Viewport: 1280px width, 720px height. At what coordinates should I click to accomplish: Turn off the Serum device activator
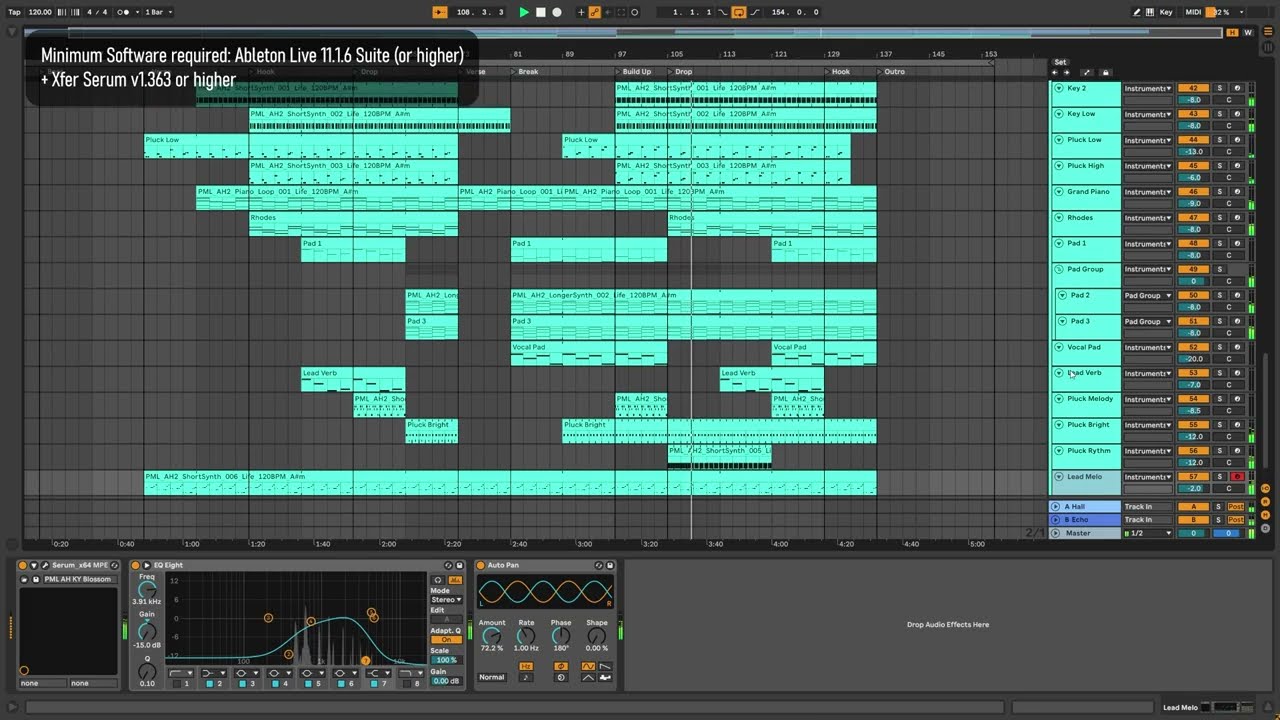pyautogui.click(x=22, y=565)
